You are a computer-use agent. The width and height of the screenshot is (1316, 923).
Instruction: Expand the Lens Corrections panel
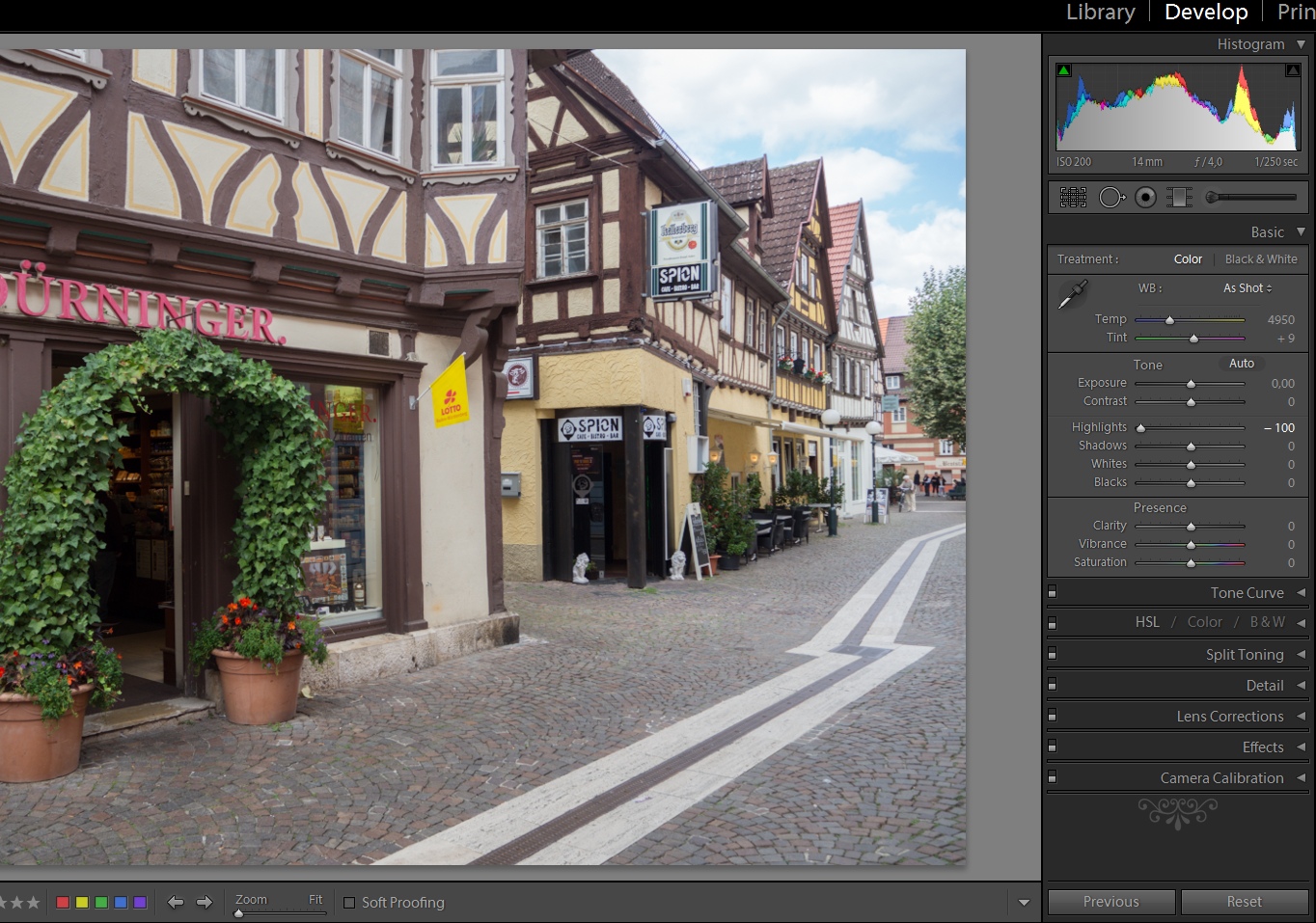1229,717
